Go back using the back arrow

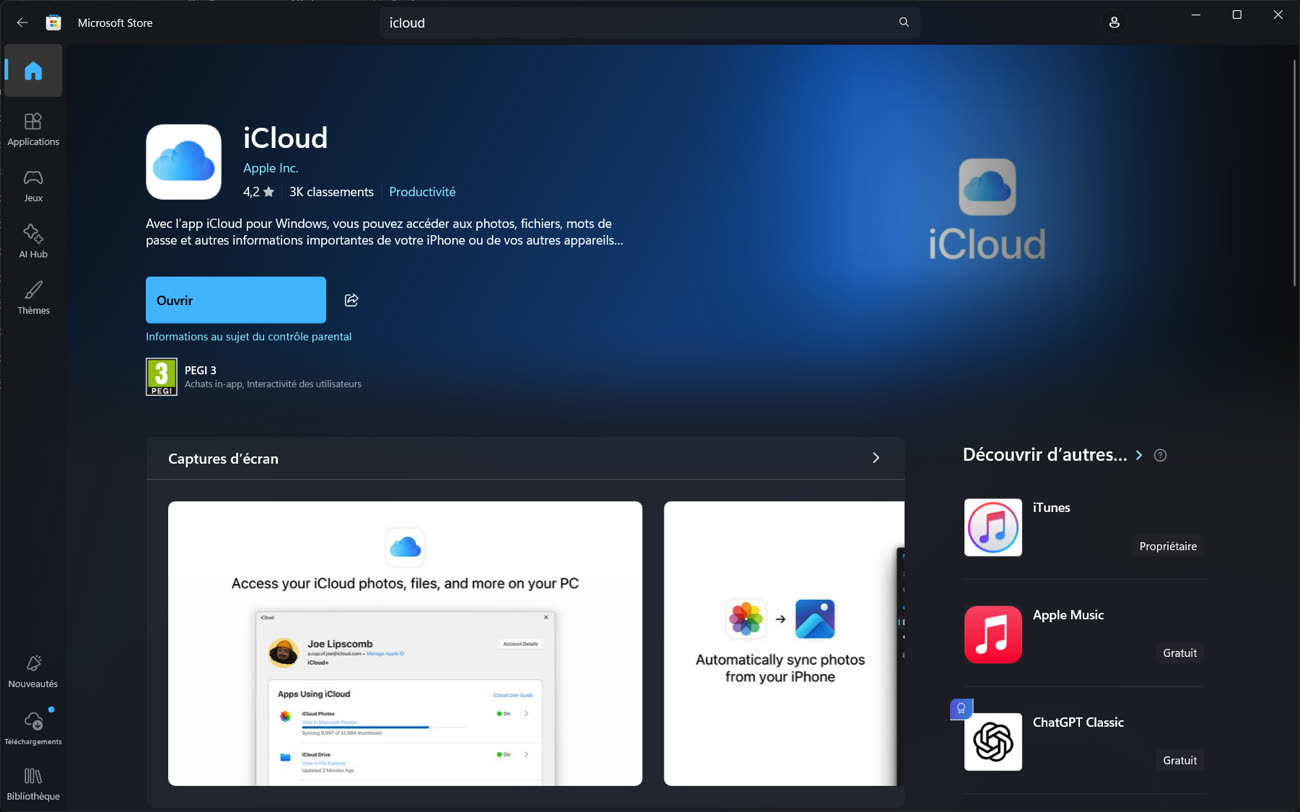click(22, 22)
